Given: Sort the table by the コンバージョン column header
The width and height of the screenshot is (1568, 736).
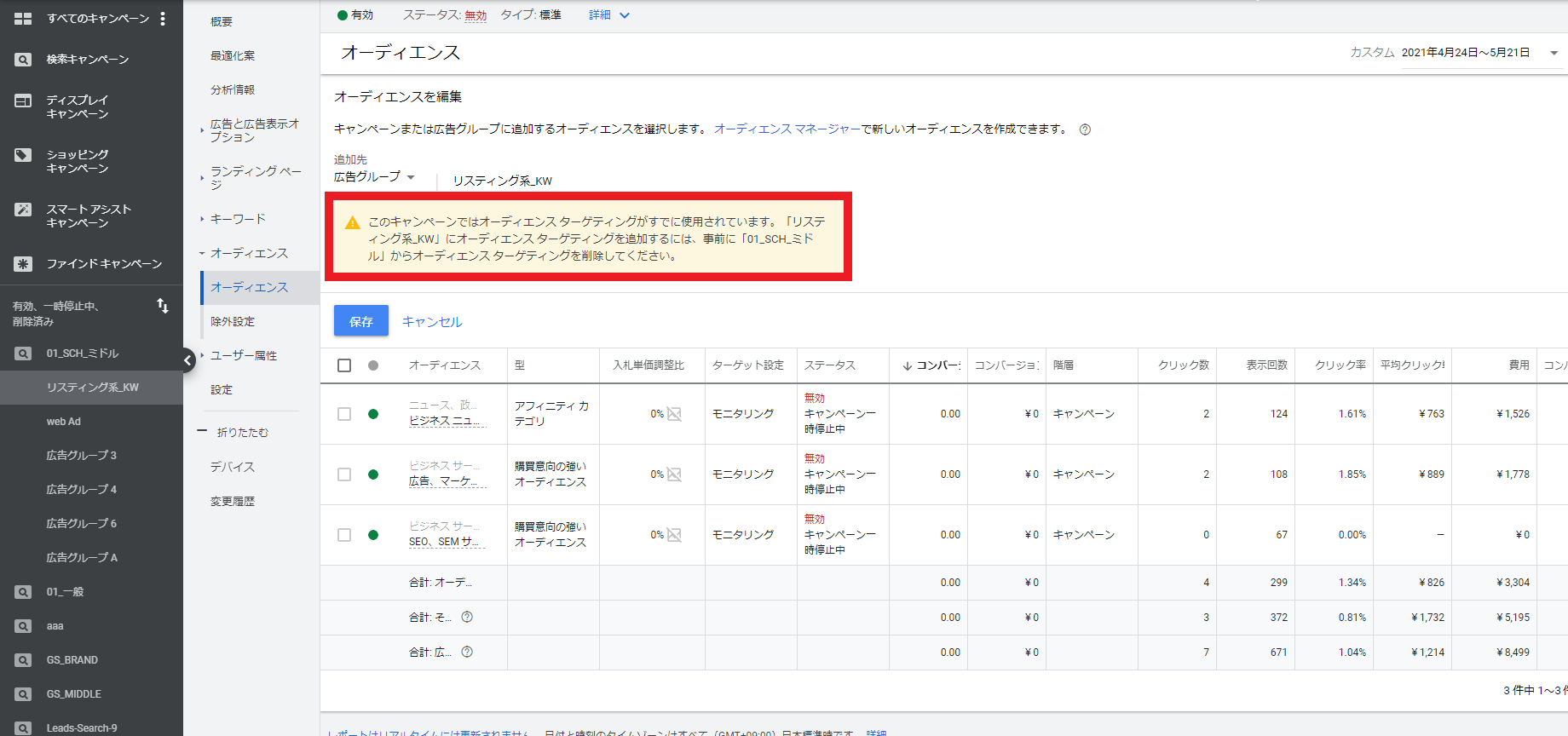Looking at the screenshot, I should click(931, 365).
